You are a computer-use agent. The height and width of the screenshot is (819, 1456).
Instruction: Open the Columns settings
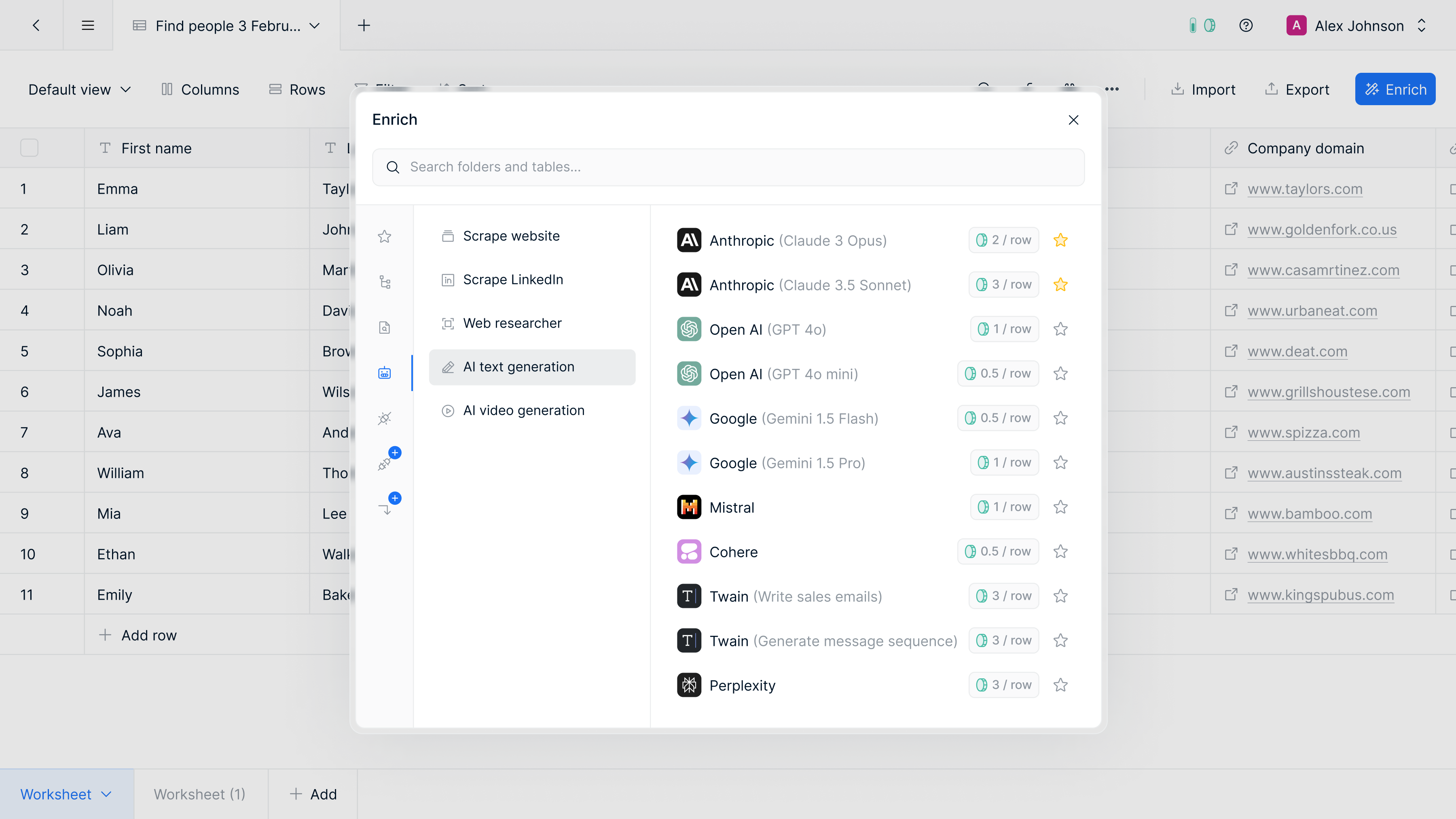tap(200, 89)
